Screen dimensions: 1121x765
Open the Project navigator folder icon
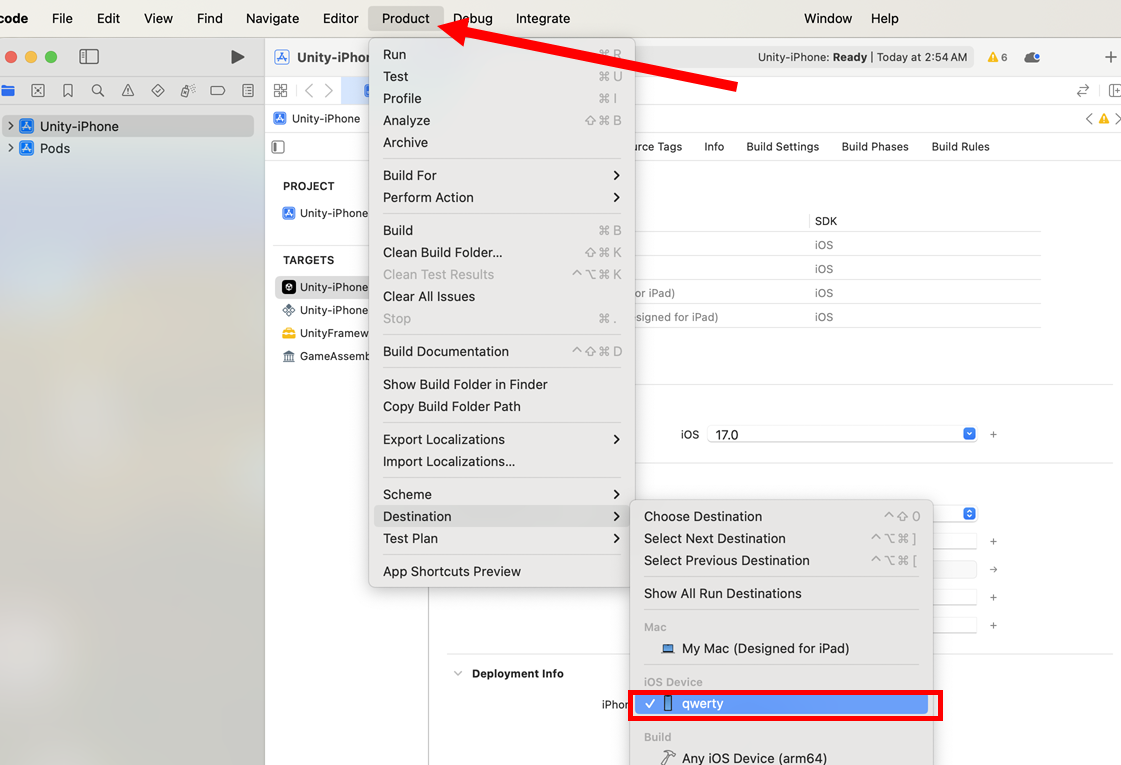[8, 91]
